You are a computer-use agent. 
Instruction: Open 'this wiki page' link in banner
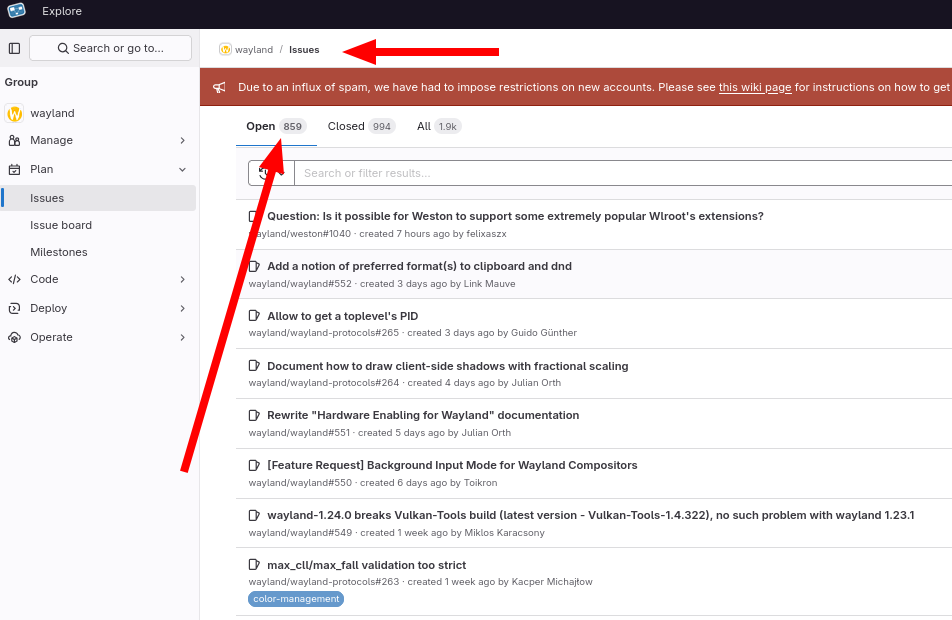[x=755, y=87]
